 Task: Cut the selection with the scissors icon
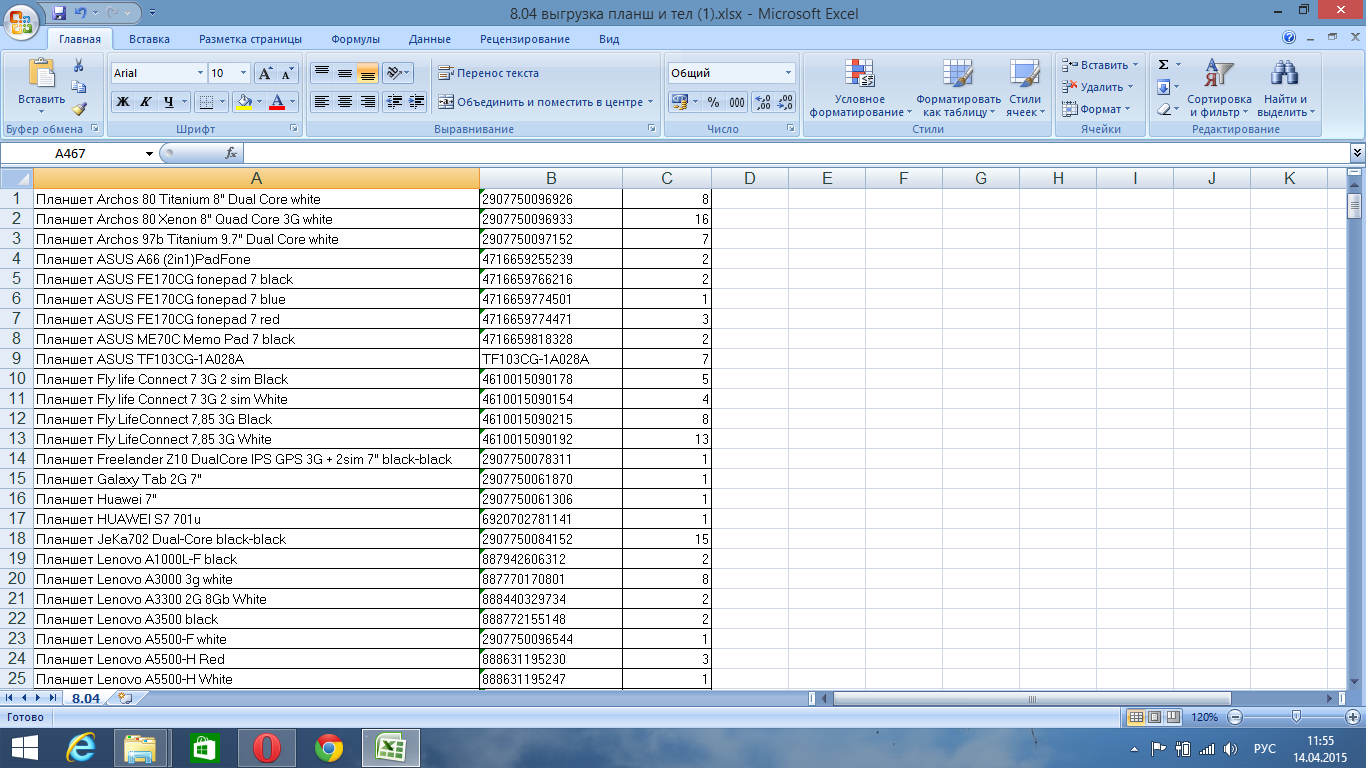79,65
